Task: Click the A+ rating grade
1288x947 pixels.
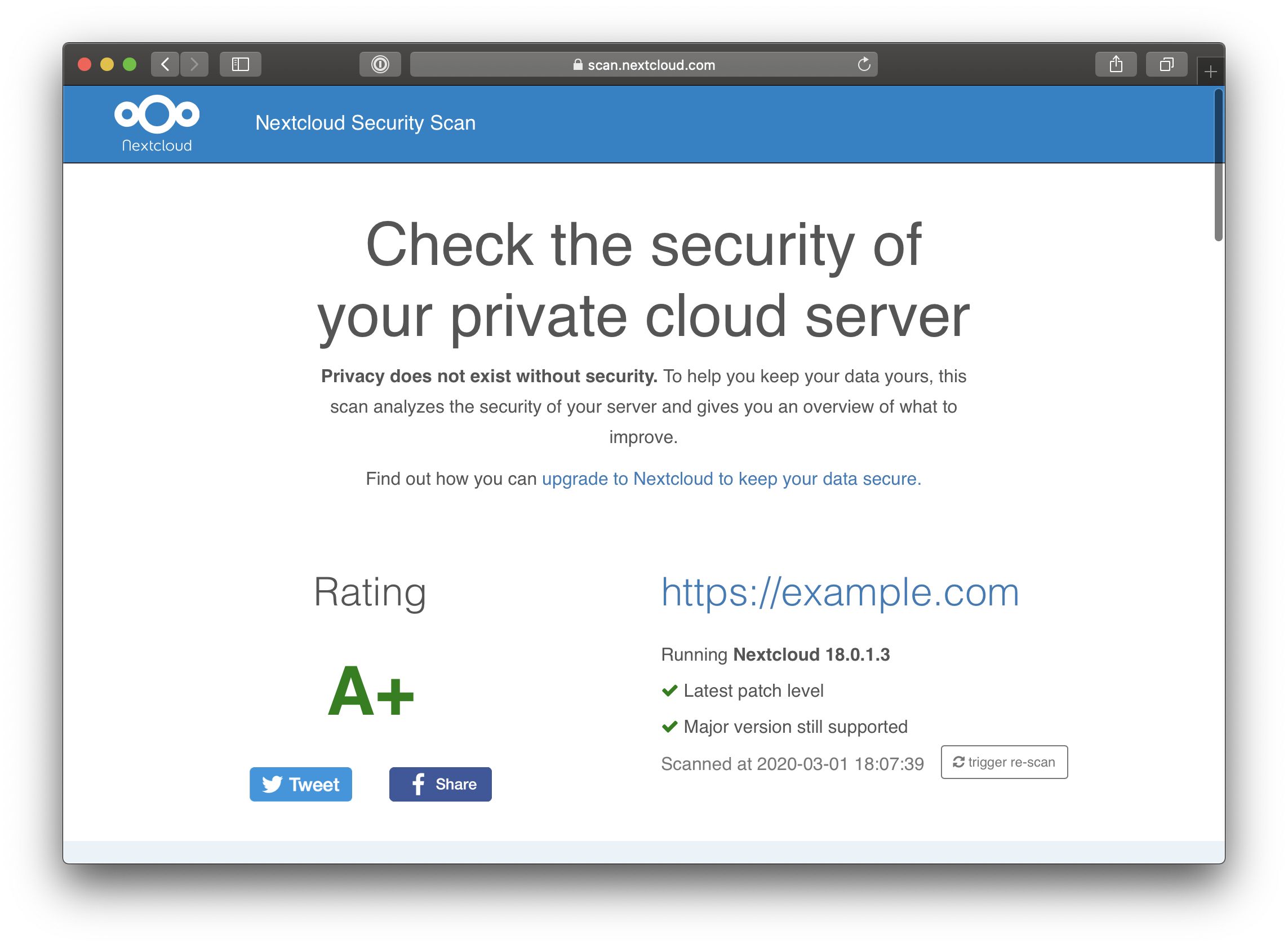Action: pos(371,692)
